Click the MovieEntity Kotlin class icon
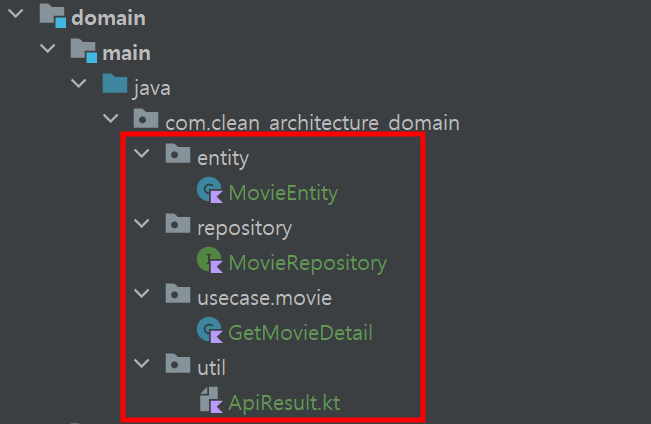This screenshot has width=651, height=424. click(x=210, y=190)
